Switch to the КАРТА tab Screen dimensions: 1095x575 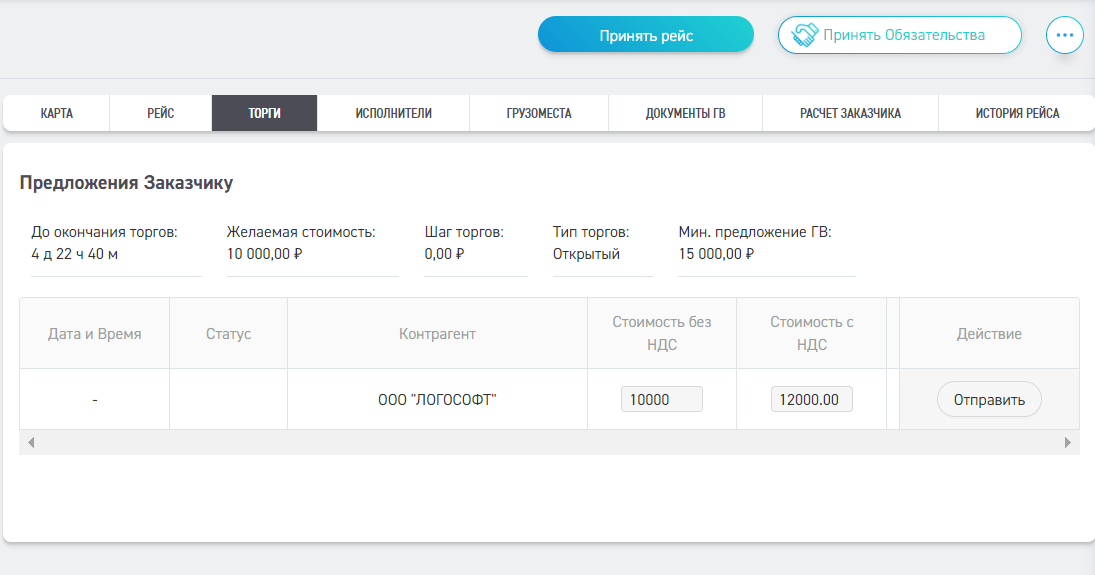[x=56, y=113]
